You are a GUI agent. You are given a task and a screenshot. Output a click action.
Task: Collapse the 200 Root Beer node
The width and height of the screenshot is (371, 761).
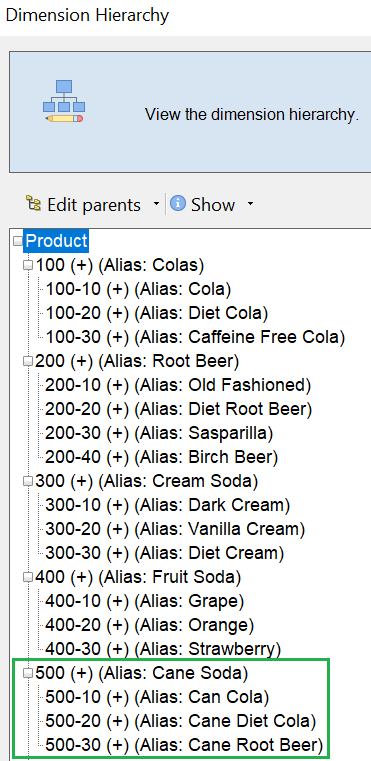(x=28, y=361)
